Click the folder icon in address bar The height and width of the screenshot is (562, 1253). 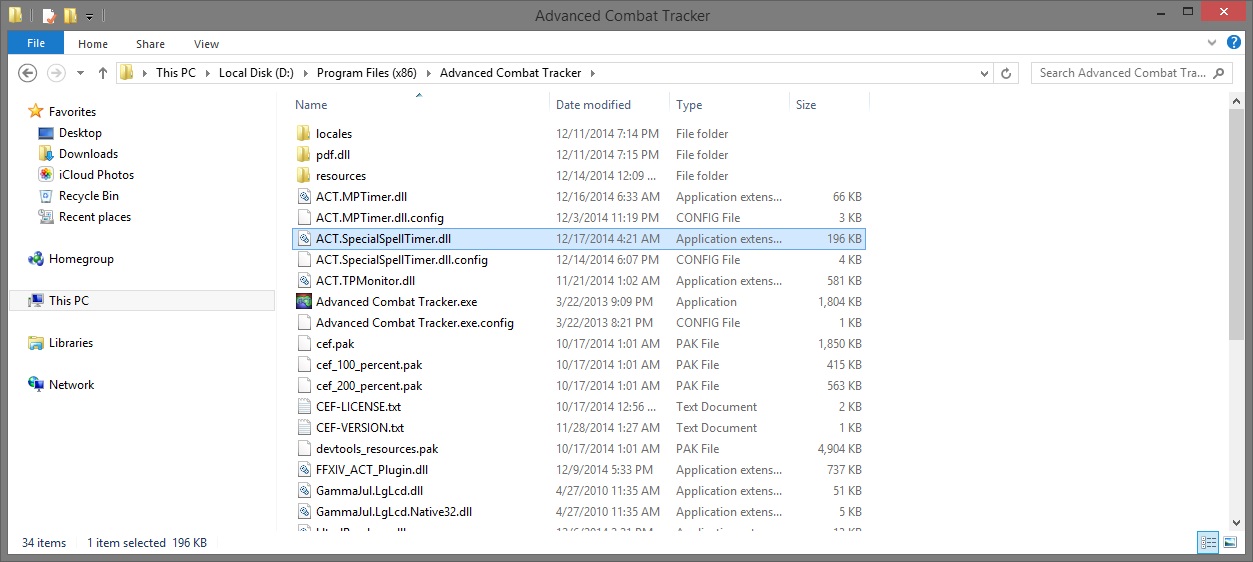point(126,73)
